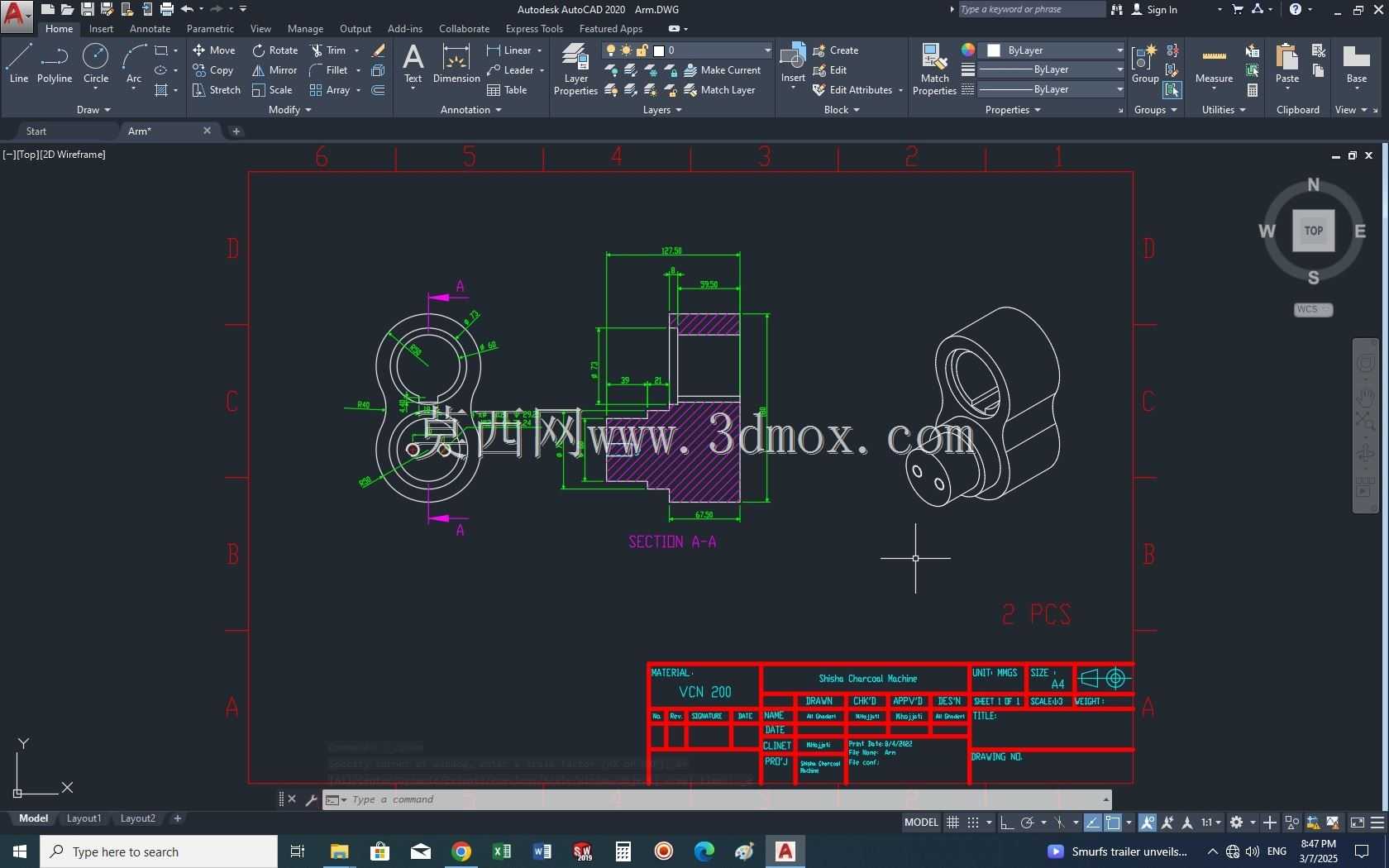Viewport: 1389px width, 868px height.
Task: Click the Linear dimension tool
Action: click(509, 50)
